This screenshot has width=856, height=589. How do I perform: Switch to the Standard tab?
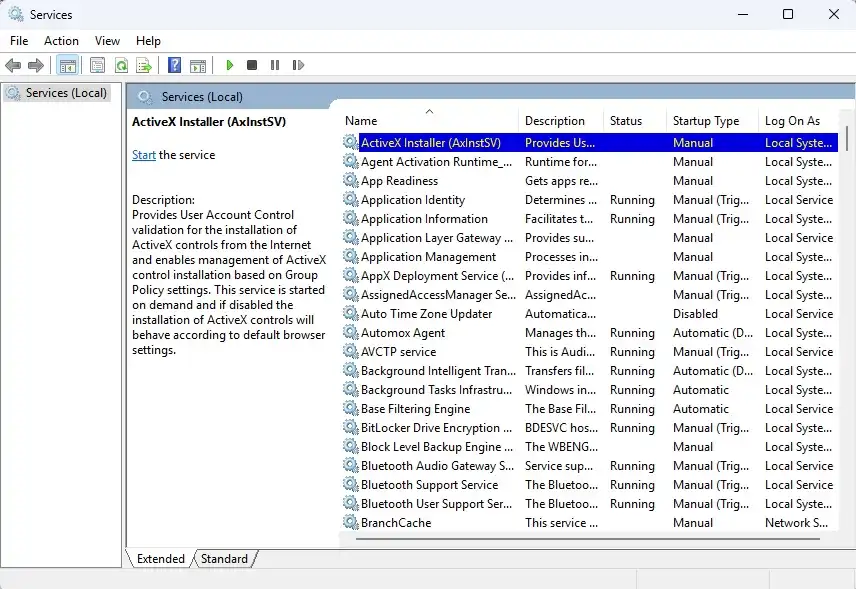[224, 559]
